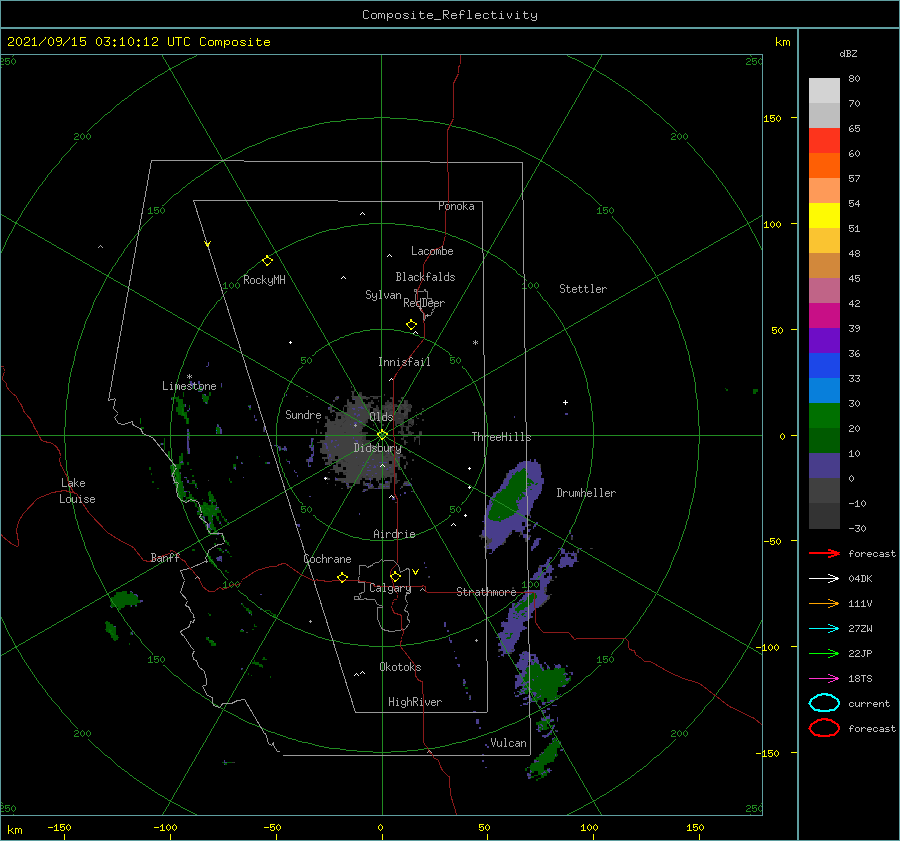Click the red forecast arrow in legend
The image size is (900, 841).
tap(824, 553)
